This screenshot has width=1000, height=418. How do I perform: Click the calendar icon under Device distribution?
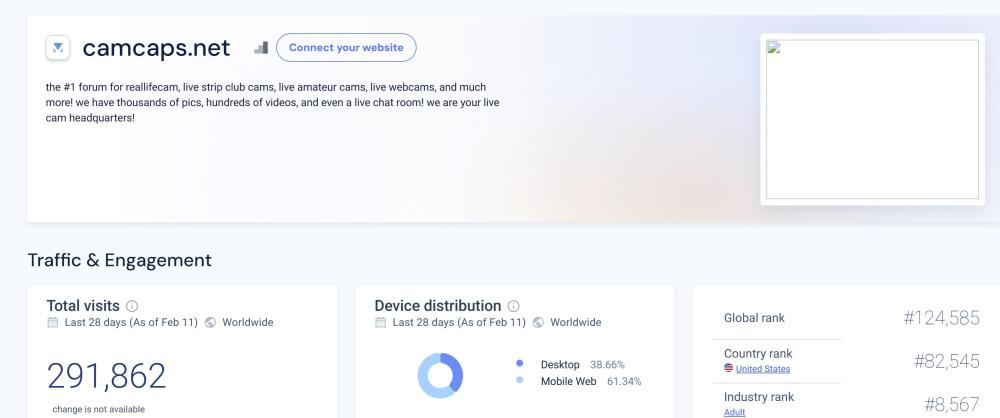[x=381, y=323]
